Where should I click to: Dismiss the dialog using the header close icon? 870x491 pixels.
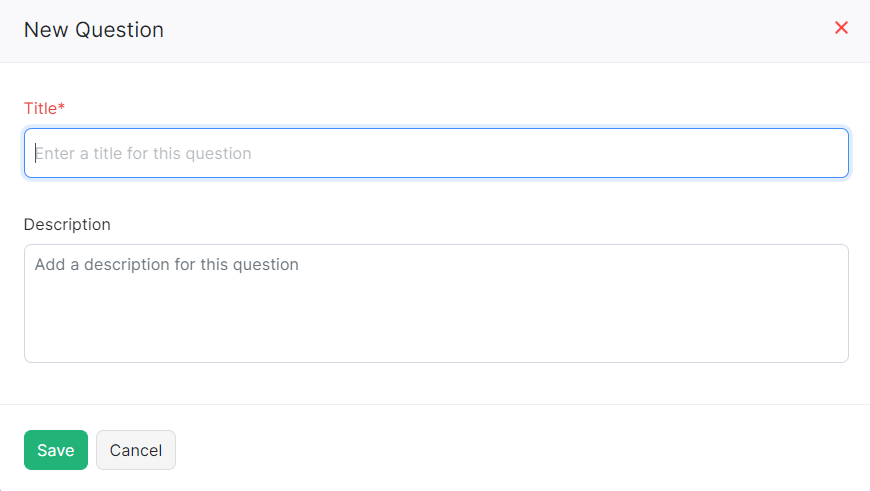pos(841,28)
